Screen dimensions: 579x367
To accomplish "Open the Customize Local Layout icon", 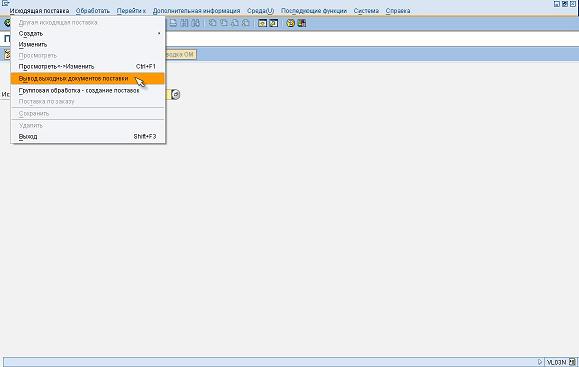I will coord(302,23).
